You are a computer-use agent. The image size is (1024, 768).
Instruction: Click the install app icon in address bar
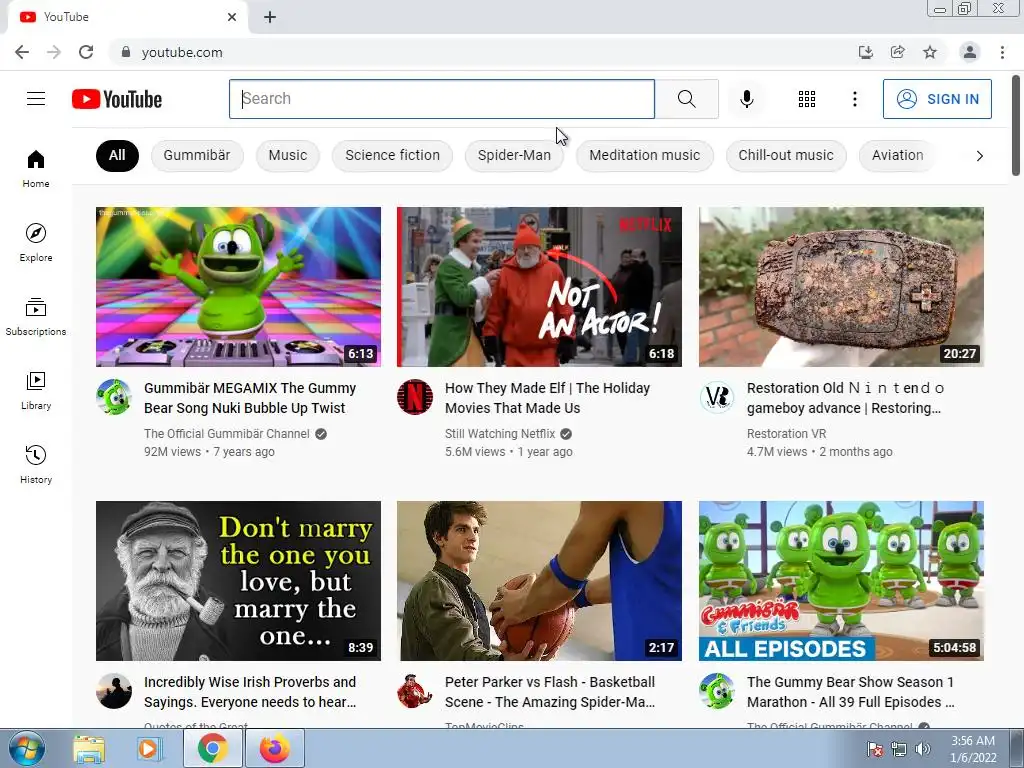point(865,52)
